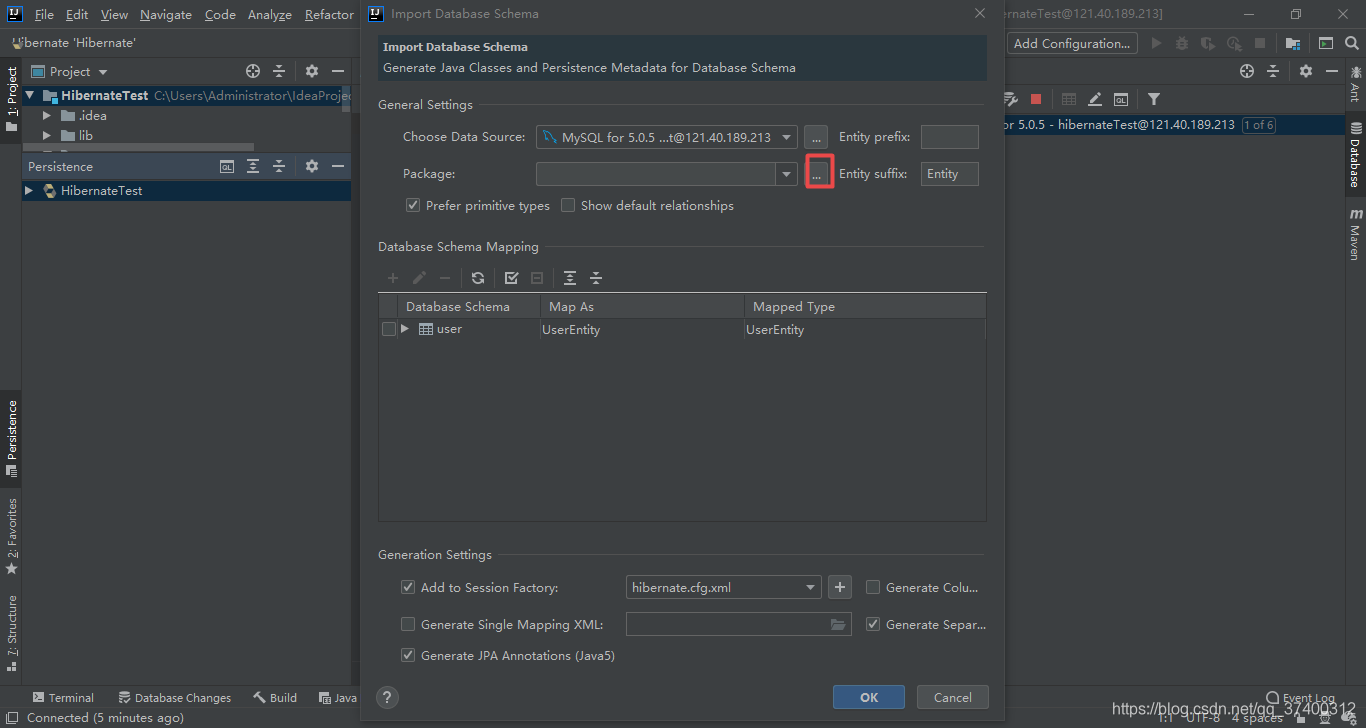Image resolution: width=1366 pixels, height=728 pixels.
Task: Browse data sources with ellipsis button
Action: [816, 137]
